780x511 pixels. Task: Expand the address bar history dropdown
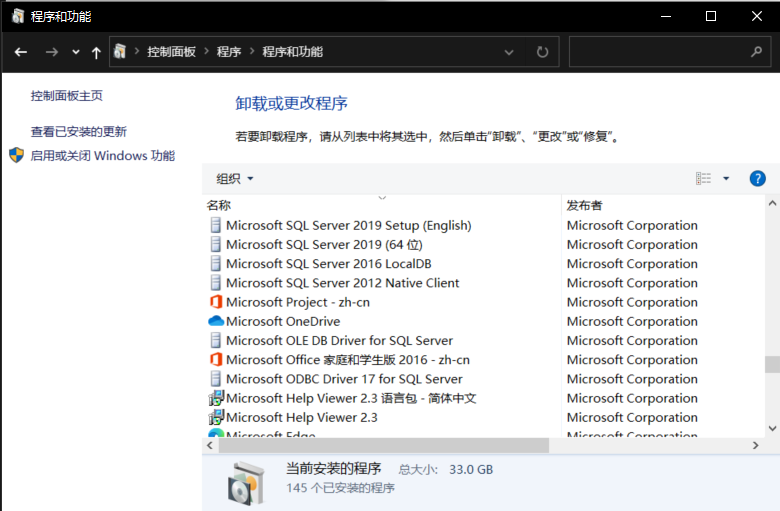click(x=509, y=52)
